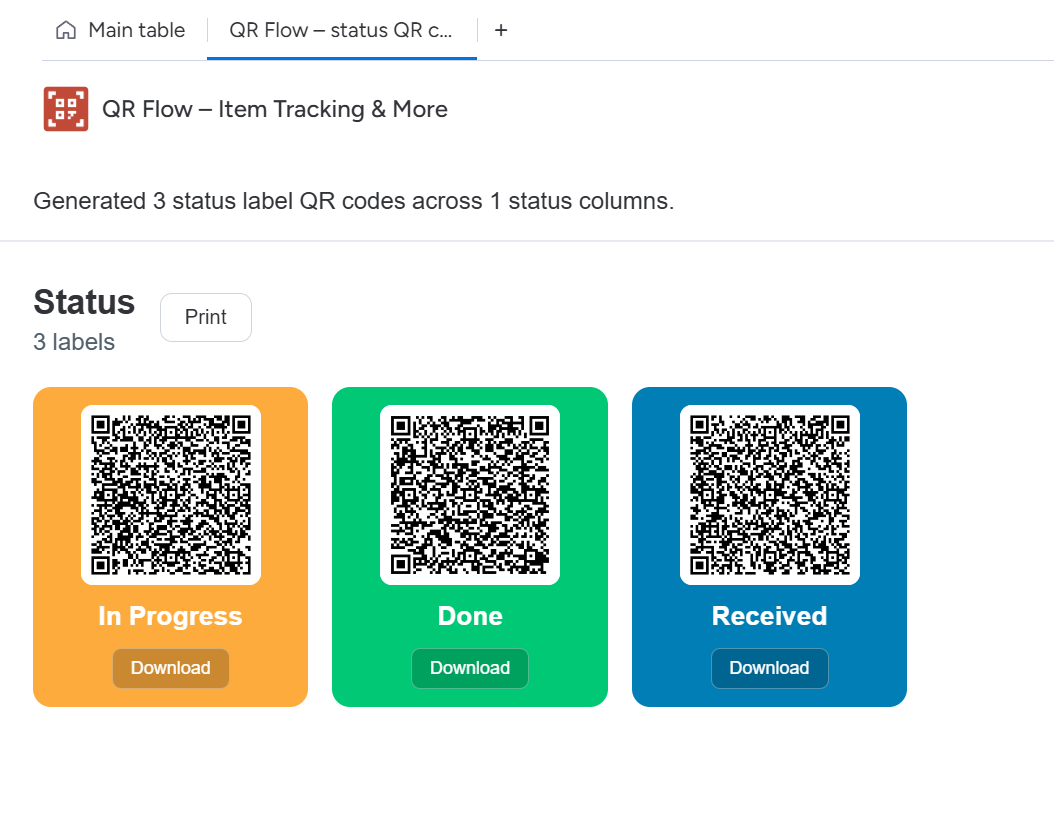Click the red QR Flow app logo
The height and width of the screenshot is (827, 1054).
coord(66,109)
